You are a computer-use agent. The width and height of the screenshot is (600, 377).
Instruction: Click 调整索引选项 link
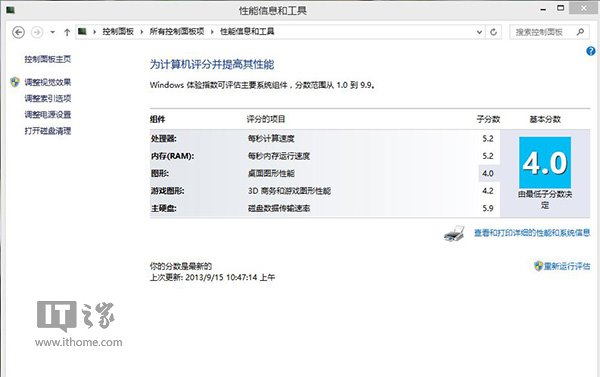(48, 98)
